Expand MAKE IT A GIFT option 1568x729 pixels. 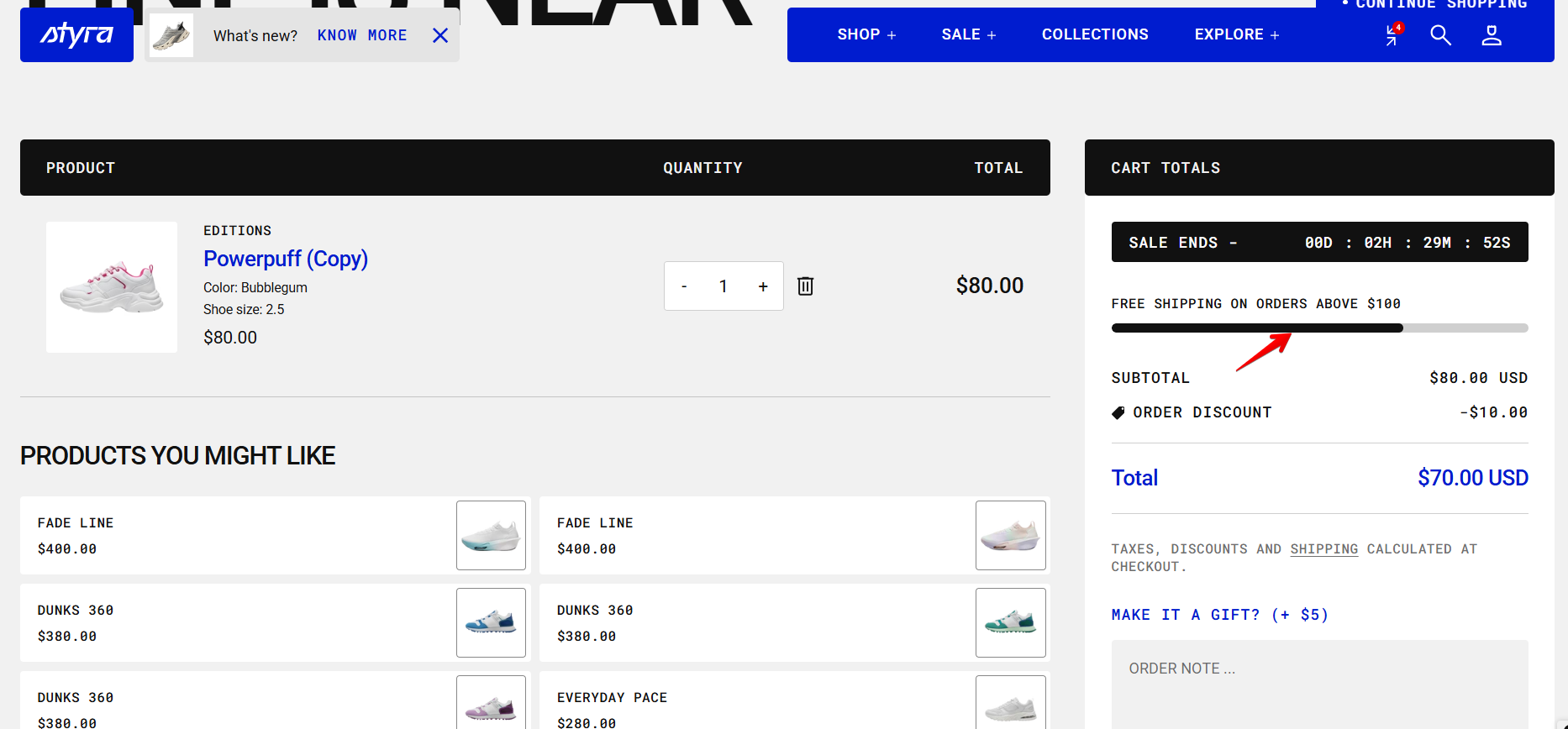[x=1219, y=615]
